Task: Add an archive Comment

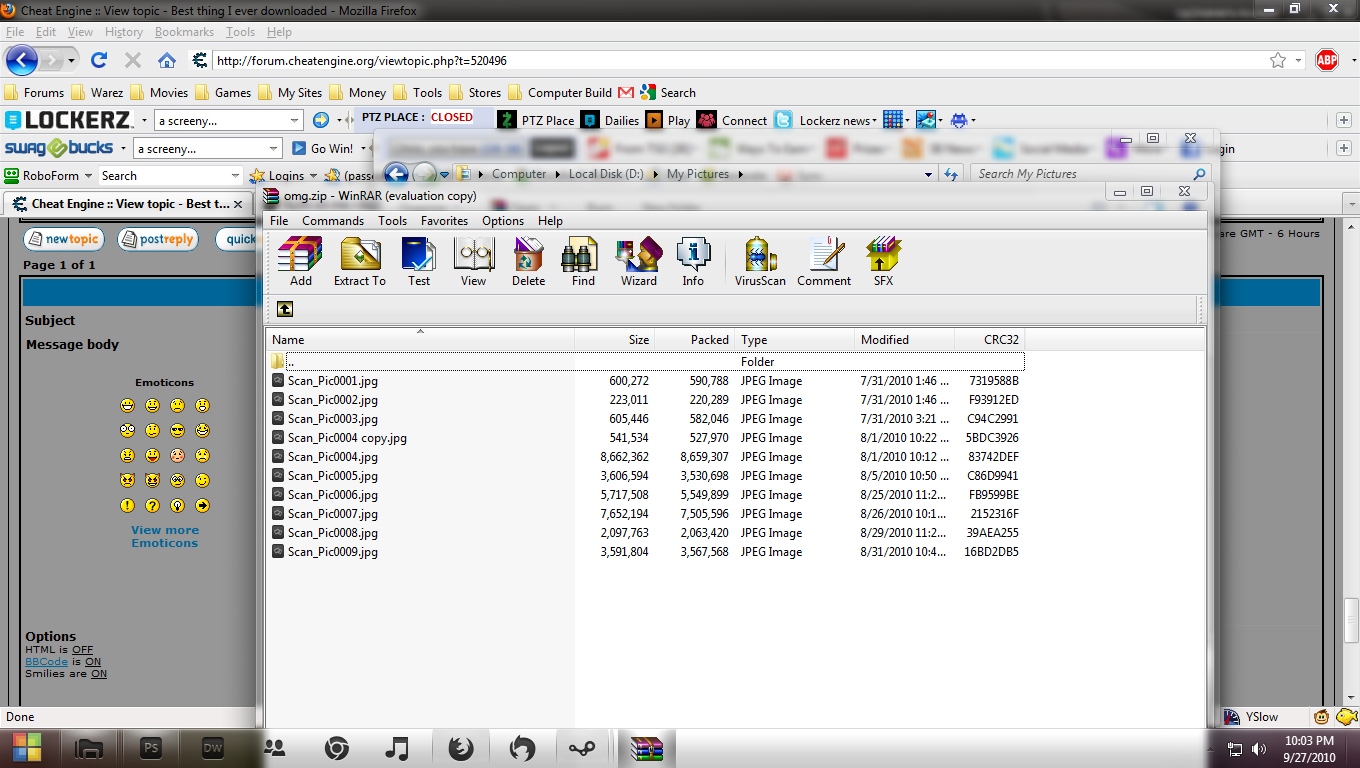Action: [x=824, y=262]
